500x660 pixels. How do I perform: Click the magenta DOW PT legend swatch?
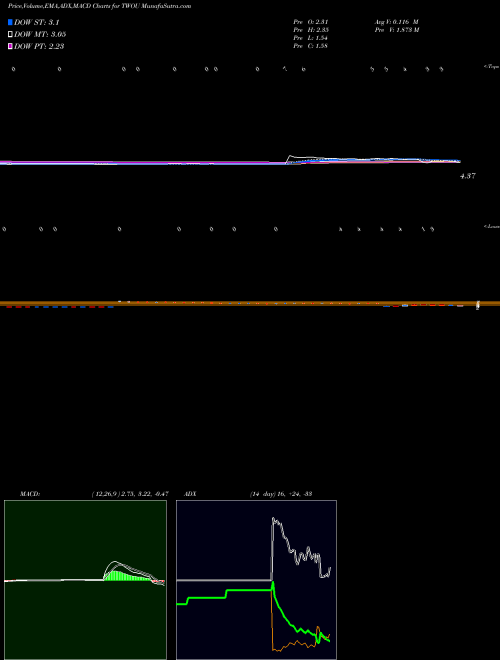point(10,46)
